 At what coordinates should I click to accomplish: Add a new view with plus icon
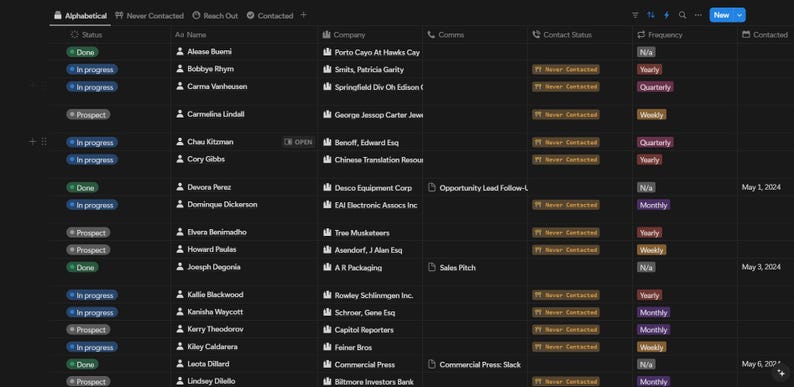(x=303, y=15)
